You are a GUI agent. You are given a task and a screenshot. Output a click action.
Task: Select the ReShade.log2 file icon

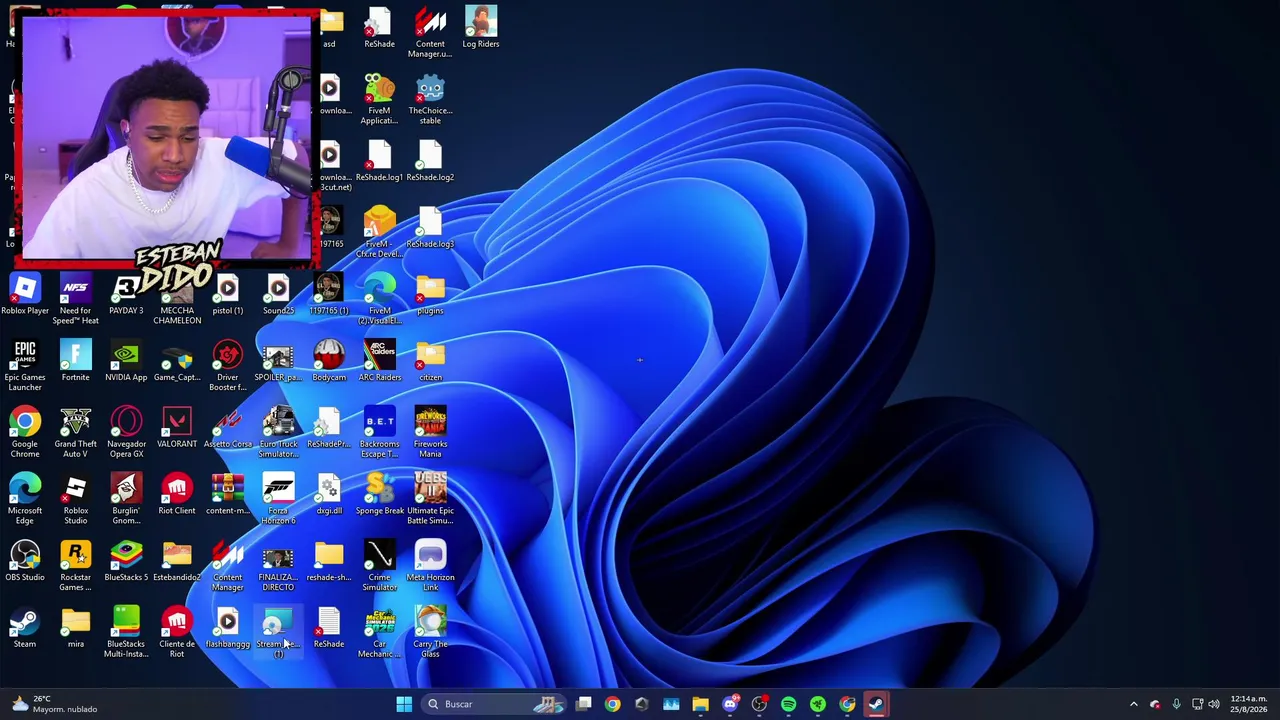tap(430, 162)
